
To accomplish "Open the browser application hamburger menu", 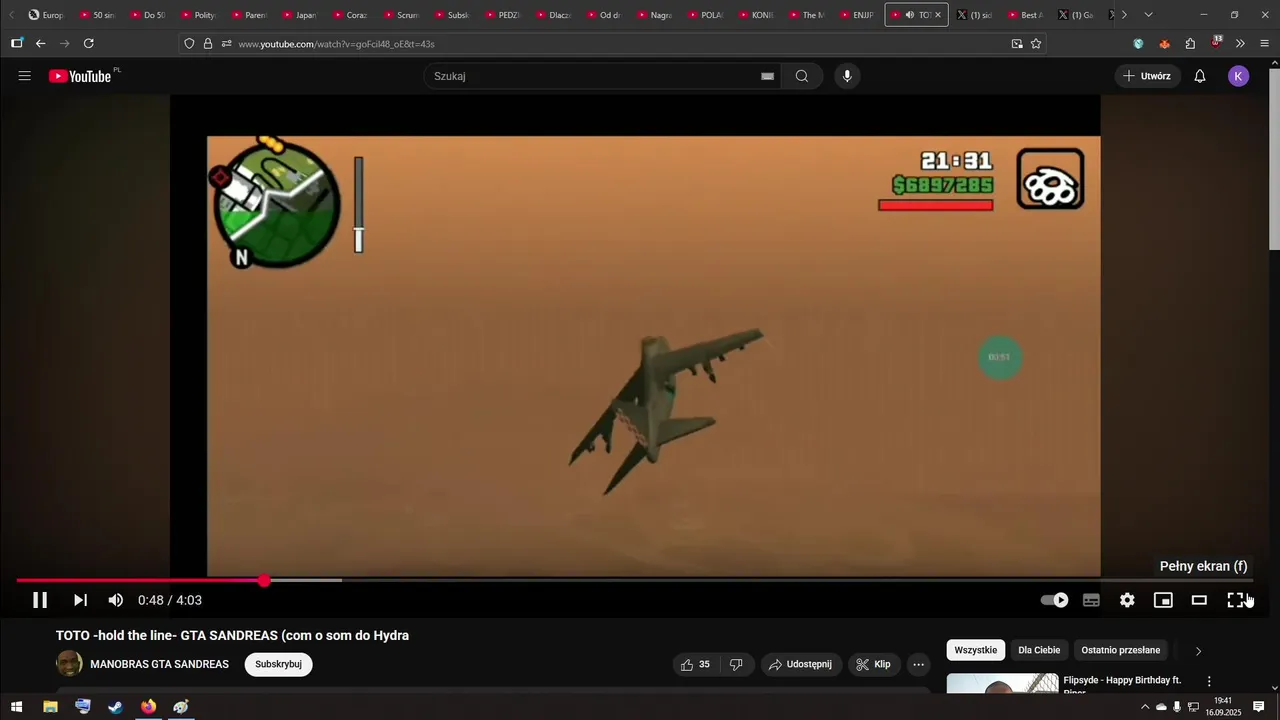I will 1265,44.
